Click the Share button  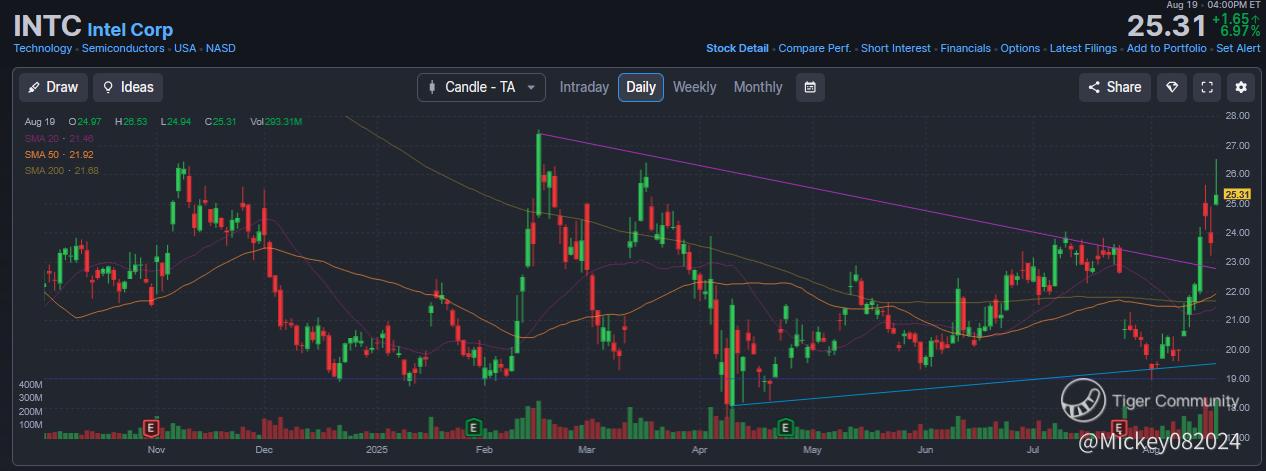(1115, 87)
